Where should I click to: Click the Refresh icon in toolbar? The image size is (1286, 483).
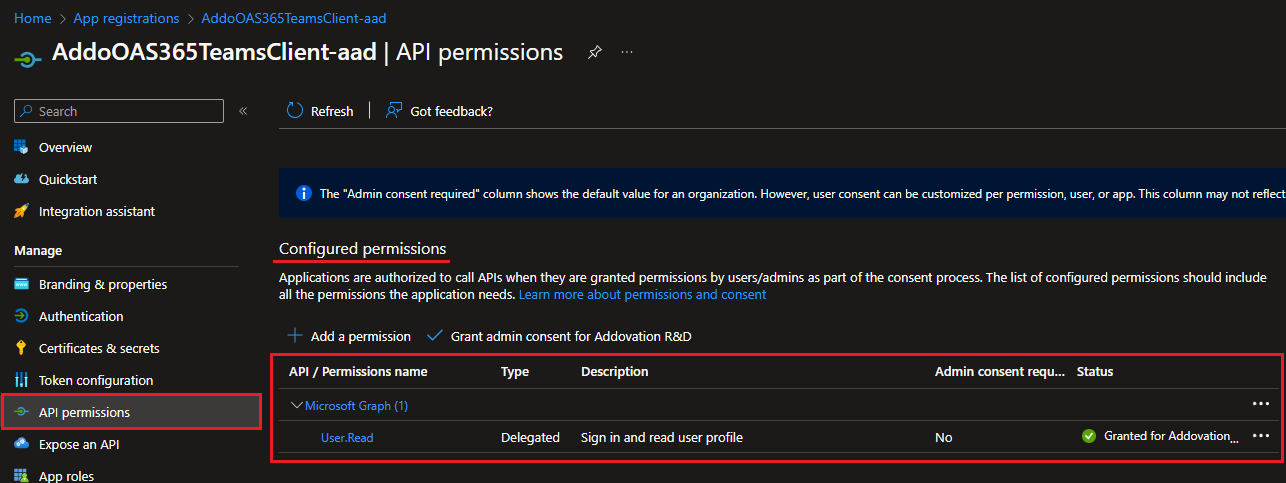click(295, 111)
